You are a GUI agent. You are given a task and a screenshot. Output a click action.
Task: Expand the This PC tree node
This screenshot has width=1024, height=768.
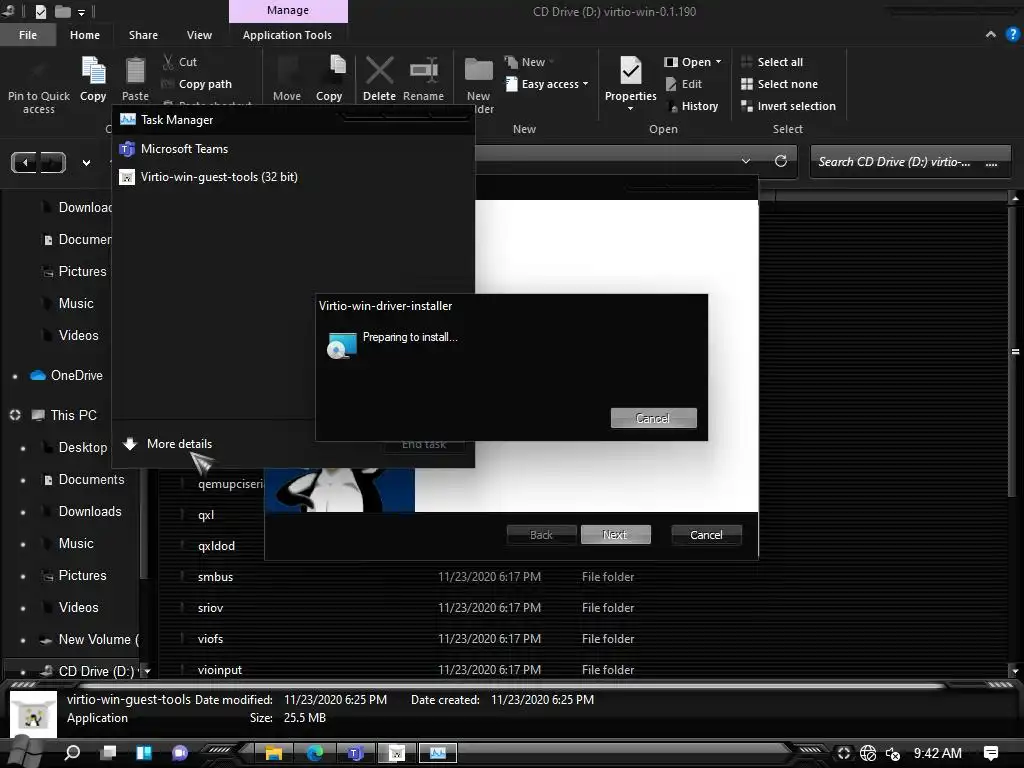pos(15,415)
